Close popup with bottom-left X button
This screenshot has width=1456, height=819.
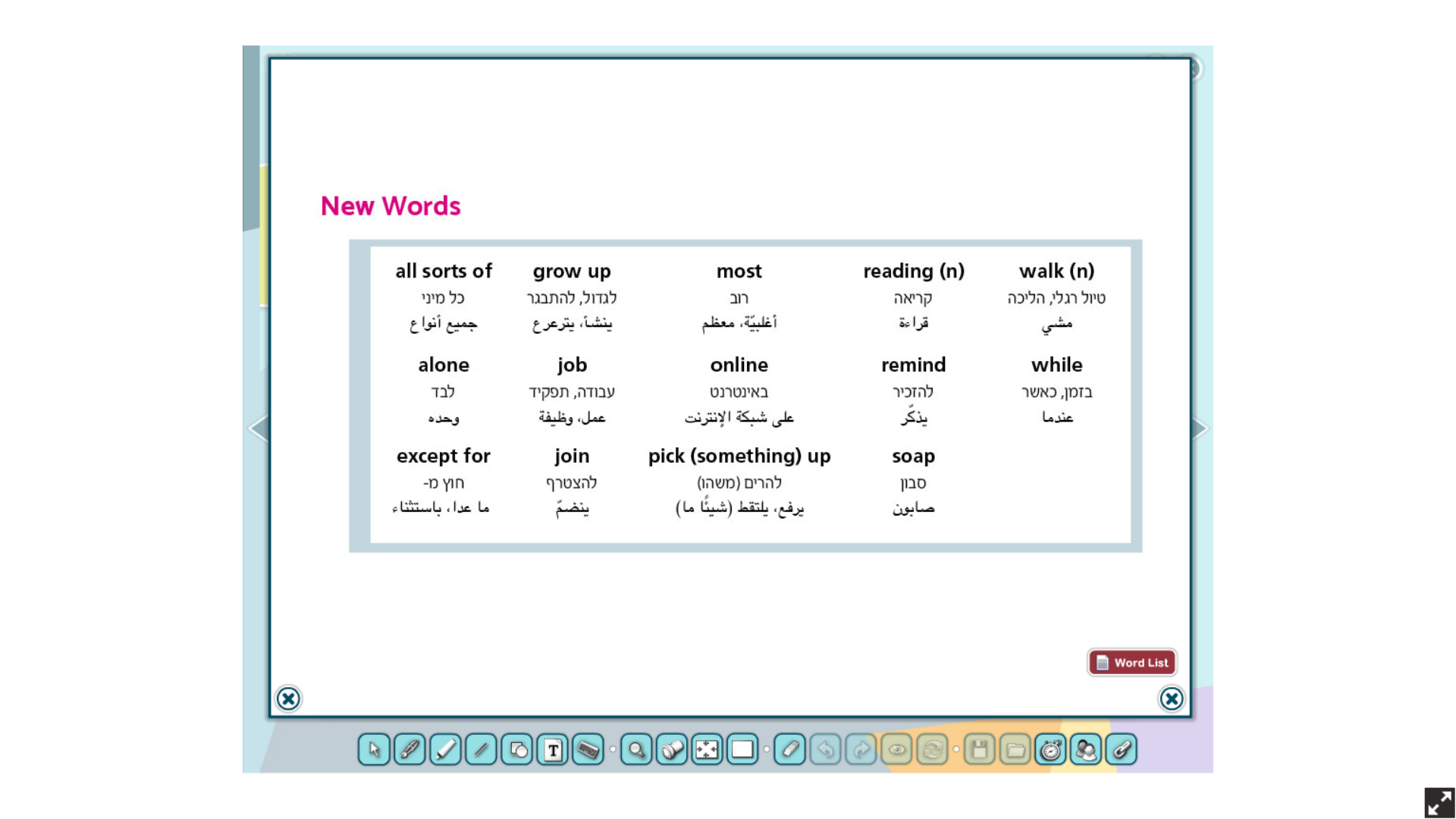point(288,698)
